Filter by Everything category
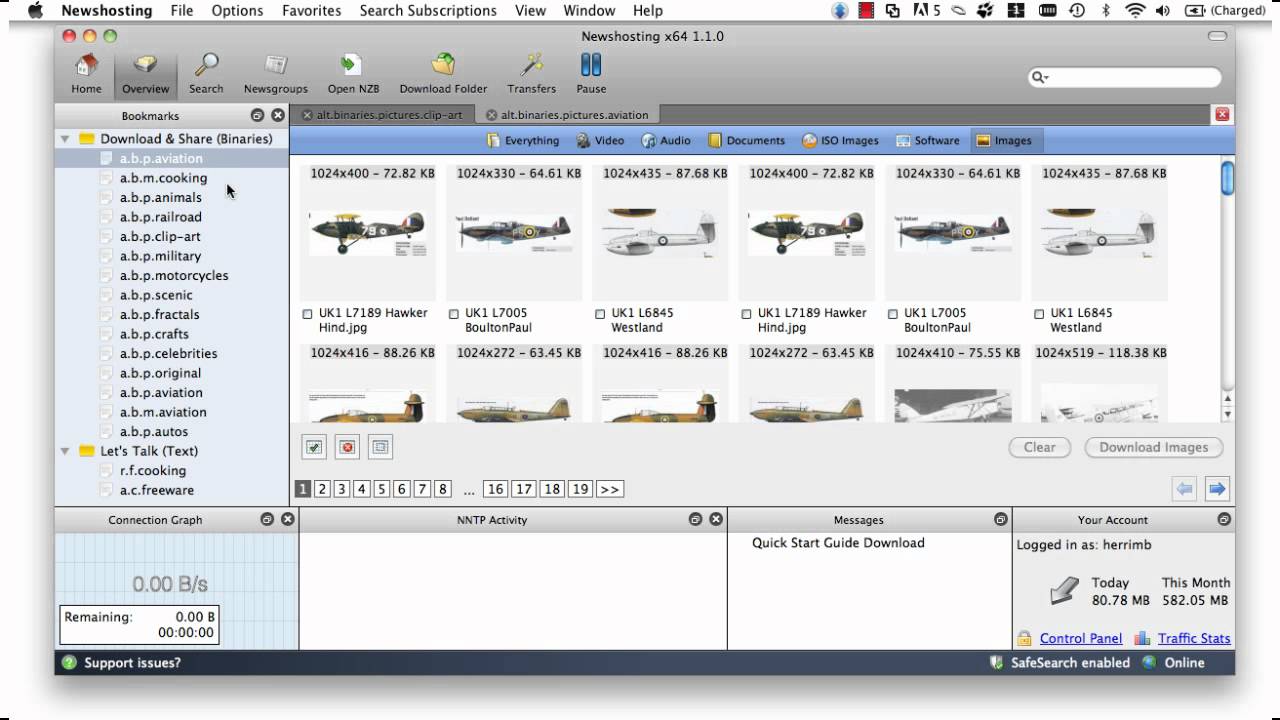The image size is (1280, 720). pos(523,141)
